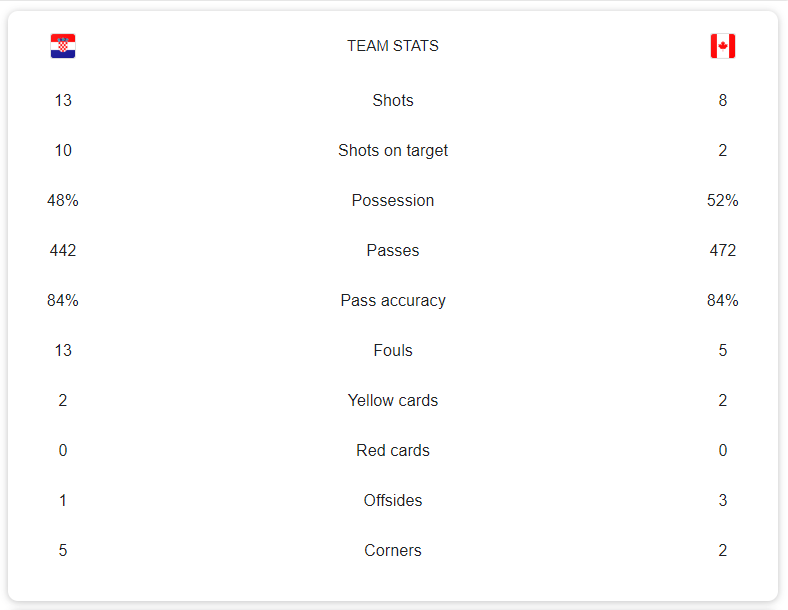Screen dimensions: 788x610
Task: Click the Shots stat label
Action: (x=393, y=100)
